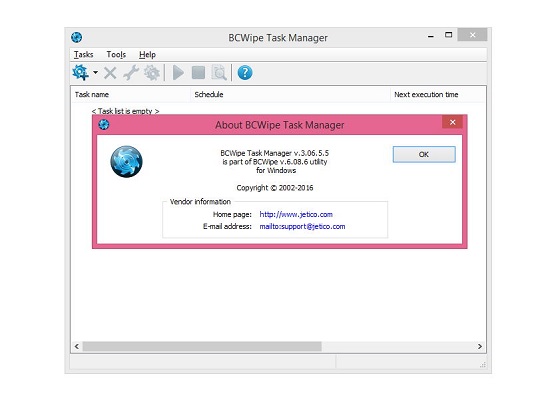Close the About BCWipe Task Manager dialog
The height and width of the screenshot is (400, 550).
452,122
